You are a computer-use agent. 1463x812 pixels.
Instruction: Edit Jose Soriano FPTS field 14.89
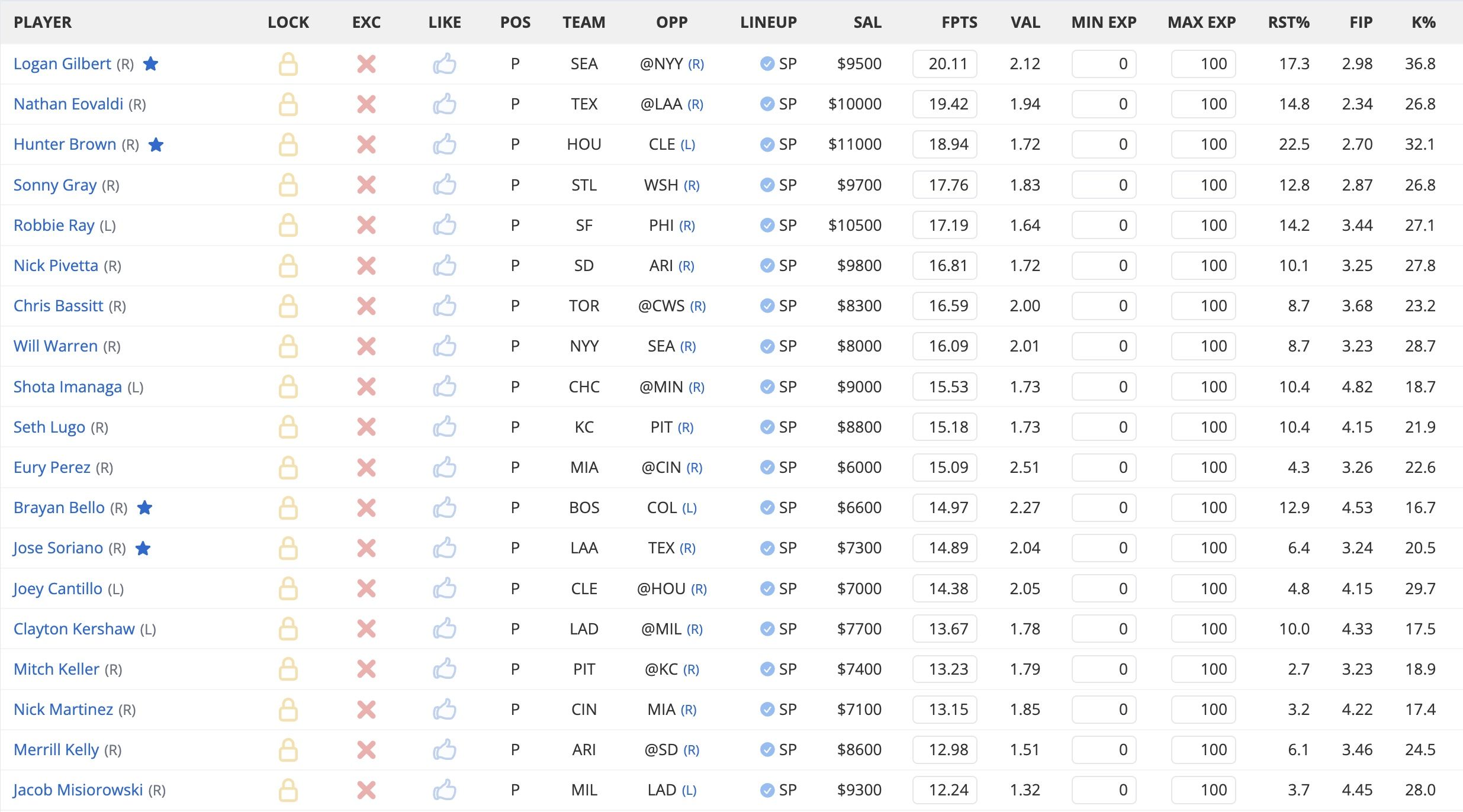945,548
